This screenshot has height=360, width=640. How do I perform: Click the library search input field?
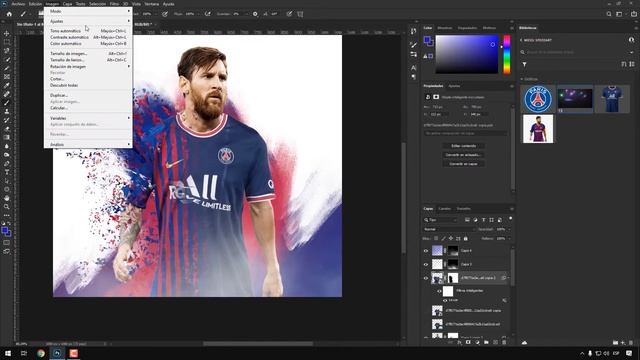[576, 52]
